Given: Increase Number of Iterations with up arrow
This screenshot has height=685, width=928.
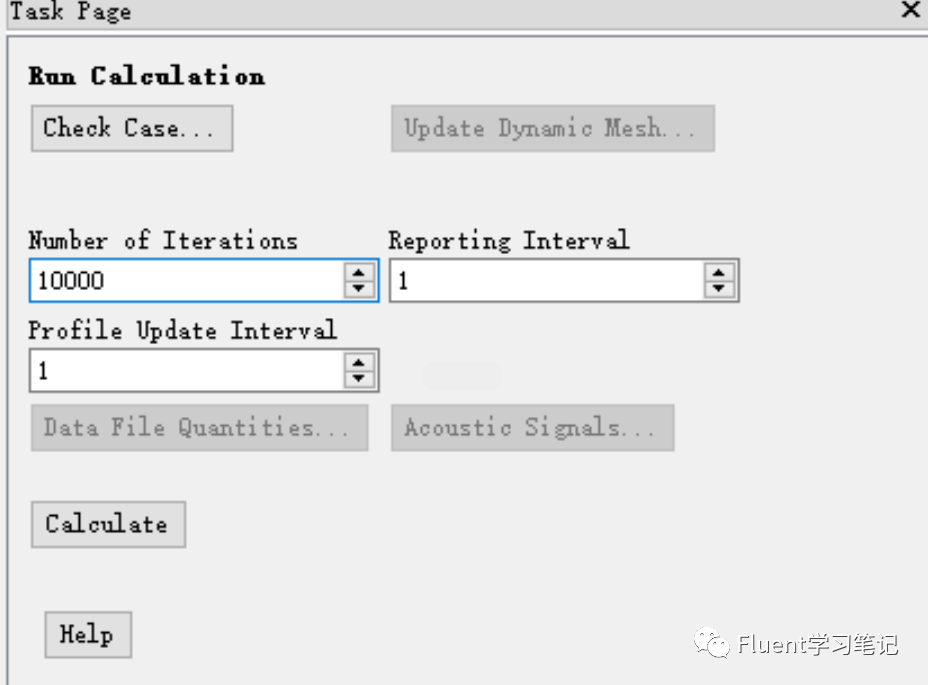Looking at the screenshot, I should pos(359,273).
